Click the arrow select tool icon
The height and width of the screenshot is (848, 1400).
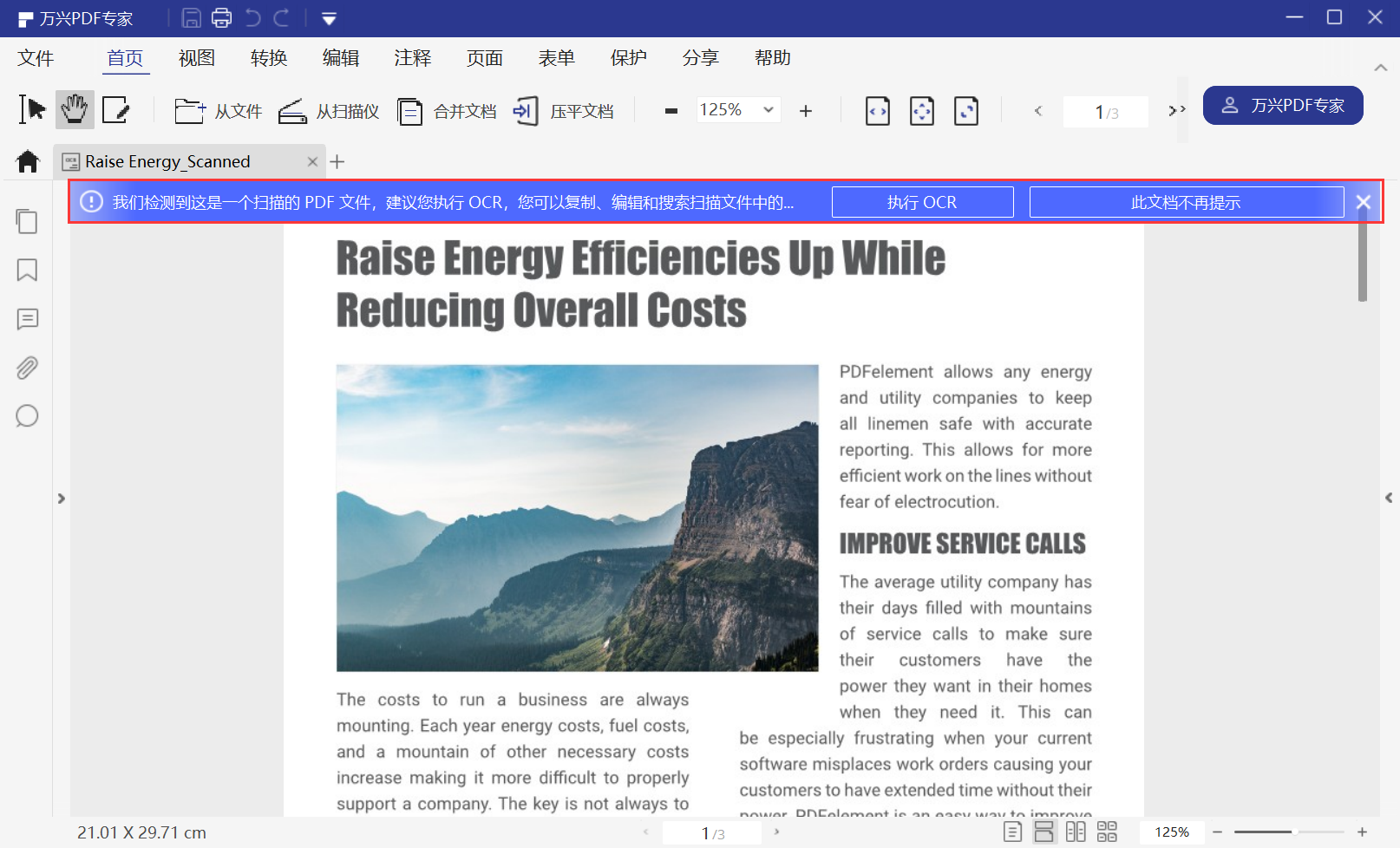[x=32, y=110]
